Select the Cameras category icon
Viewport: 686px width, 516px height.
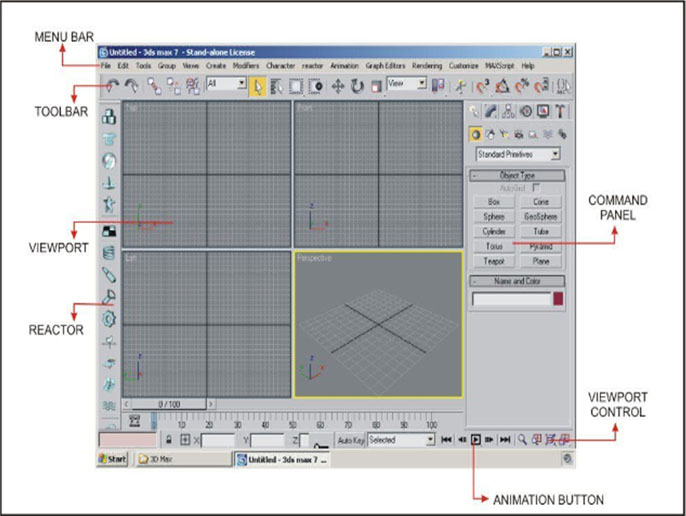pyautogui.click(x=519, y=134)
